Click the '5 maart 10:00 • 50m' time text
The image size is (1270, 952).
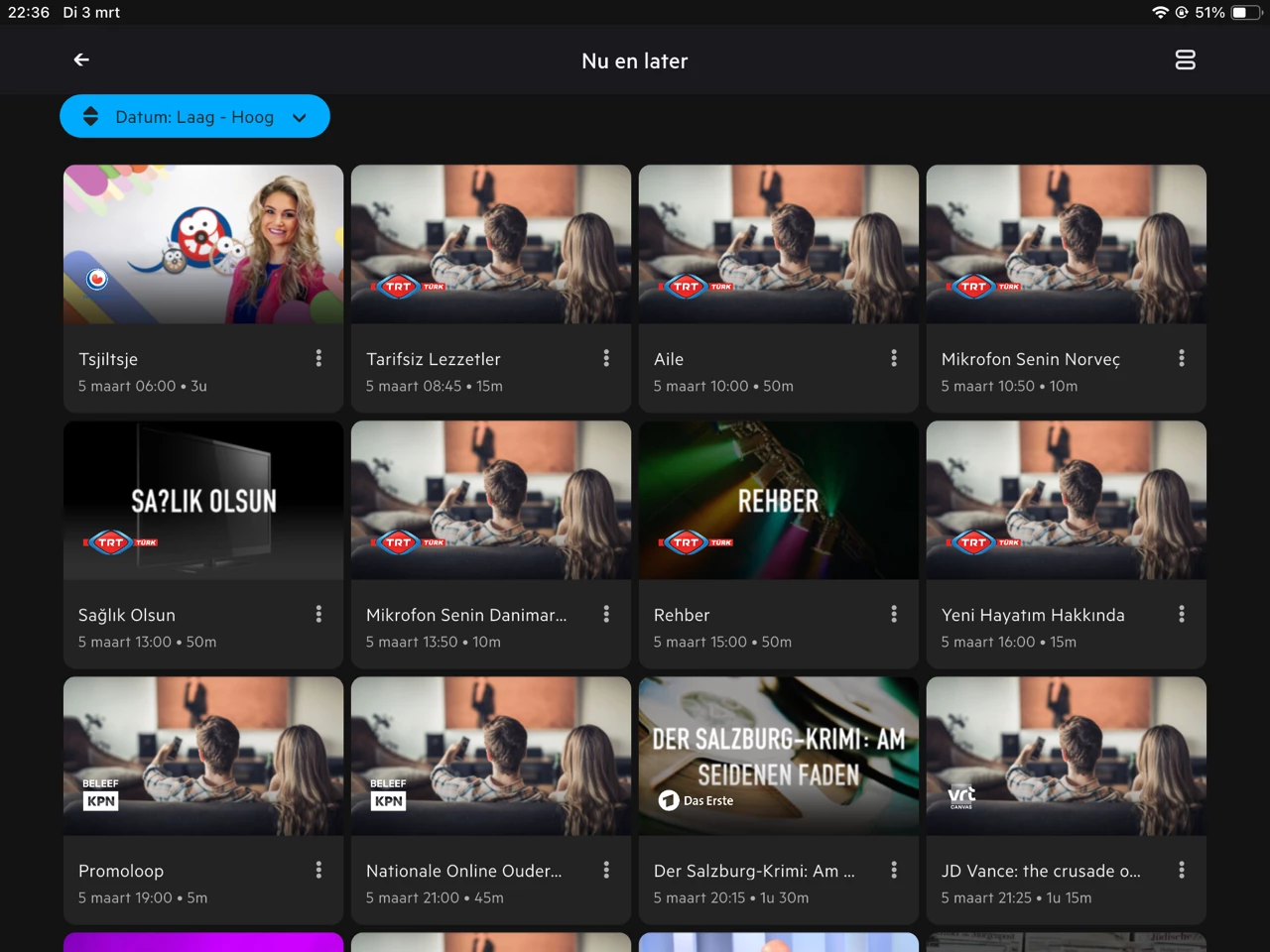point(723,386)
